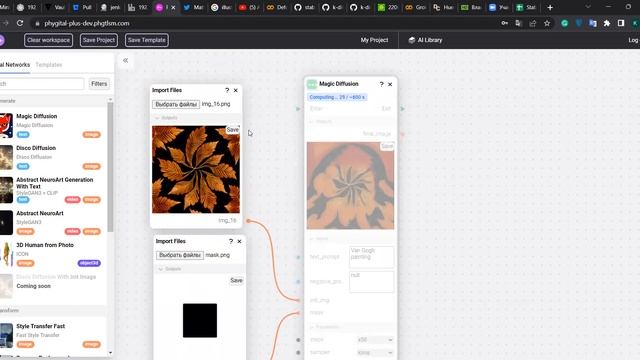The image size is (640, 360).
Task: Choose files button for img_16 node
Action: click(x=176, y=104)
